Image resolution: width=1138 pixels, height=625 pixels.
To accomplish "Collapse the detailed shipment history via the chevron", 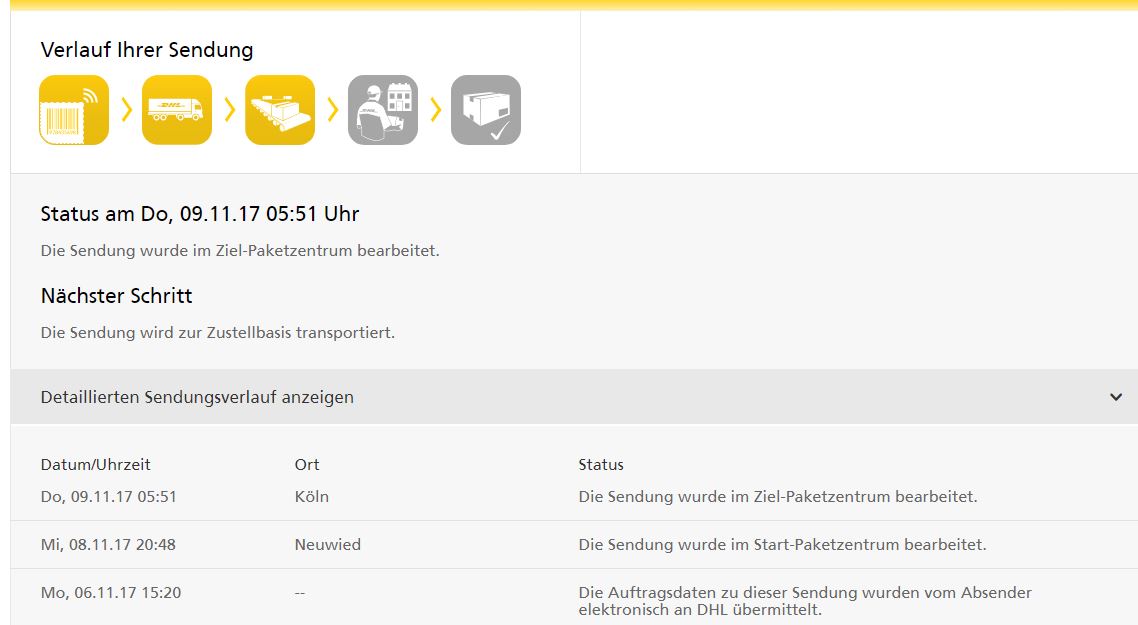I will click(1116, 397).
